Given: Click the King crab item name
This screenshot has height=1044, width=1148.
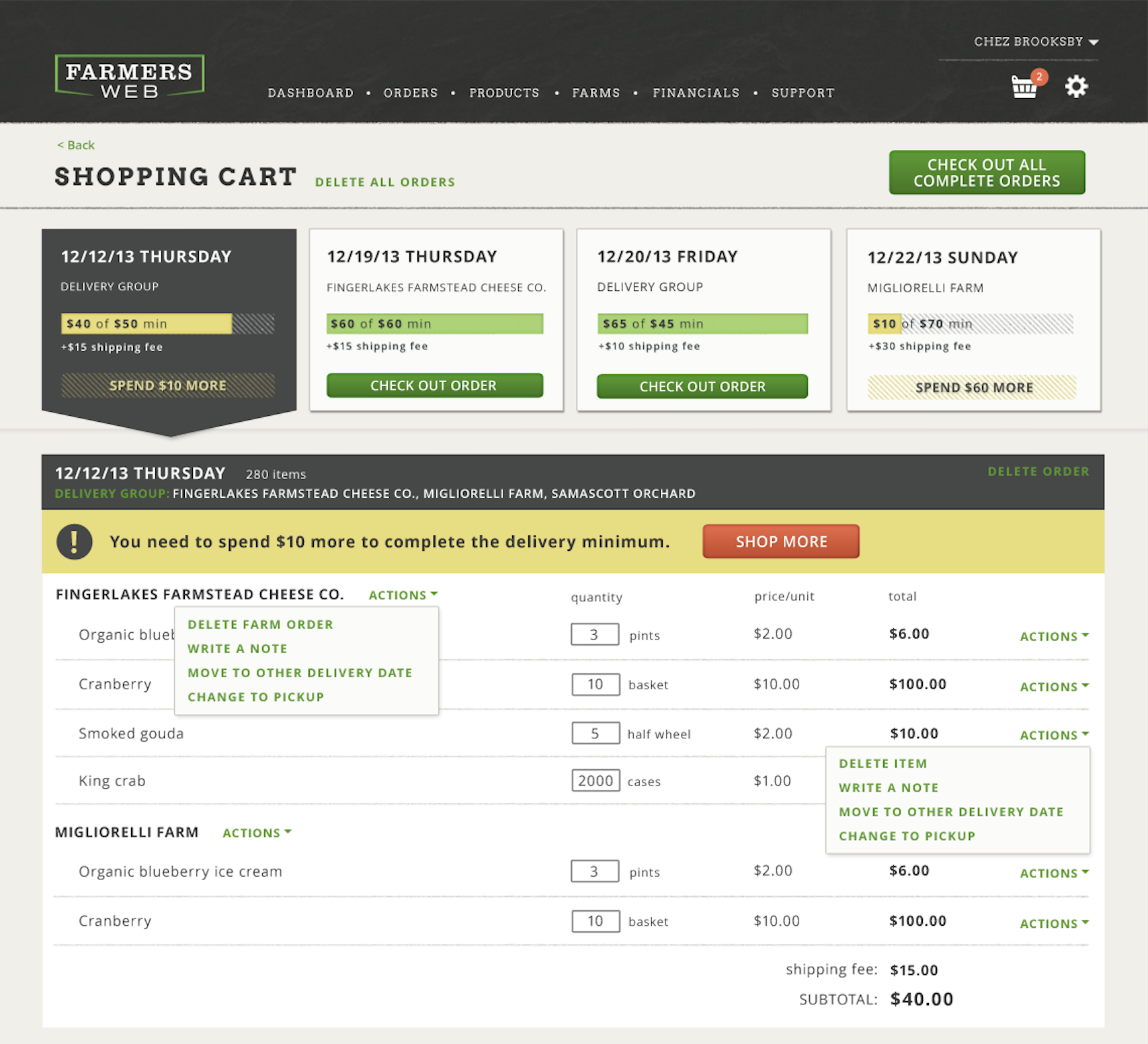Looking at the screenshot, I should point(112,781).
